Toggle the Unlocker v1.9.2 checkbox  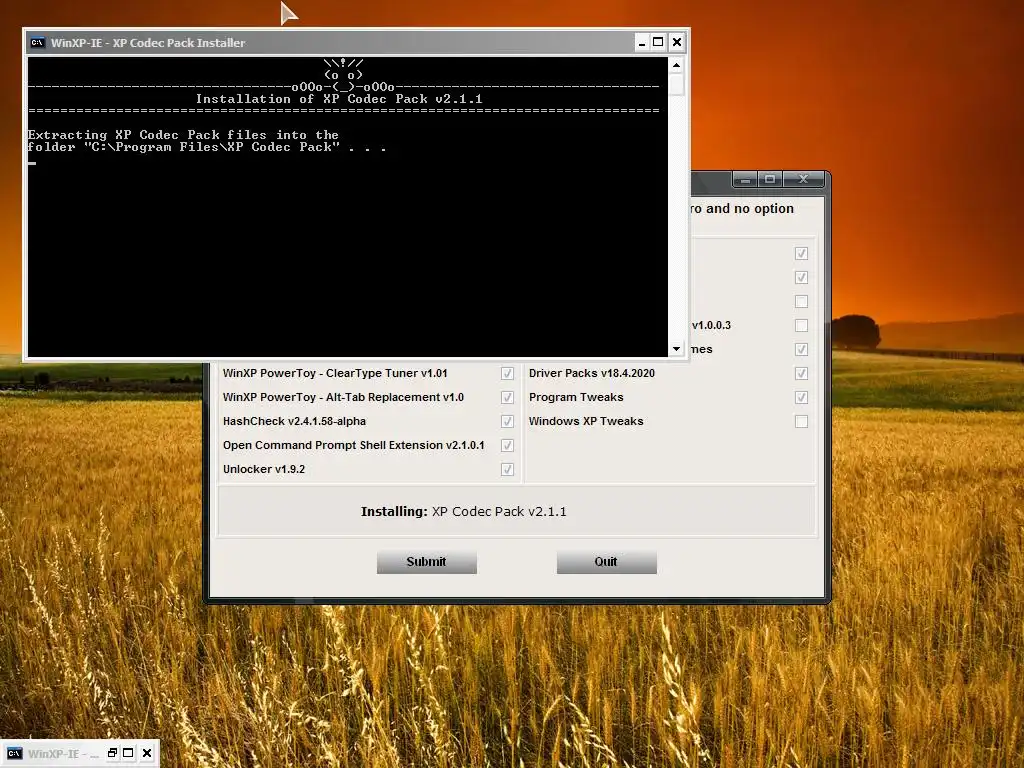507,469
